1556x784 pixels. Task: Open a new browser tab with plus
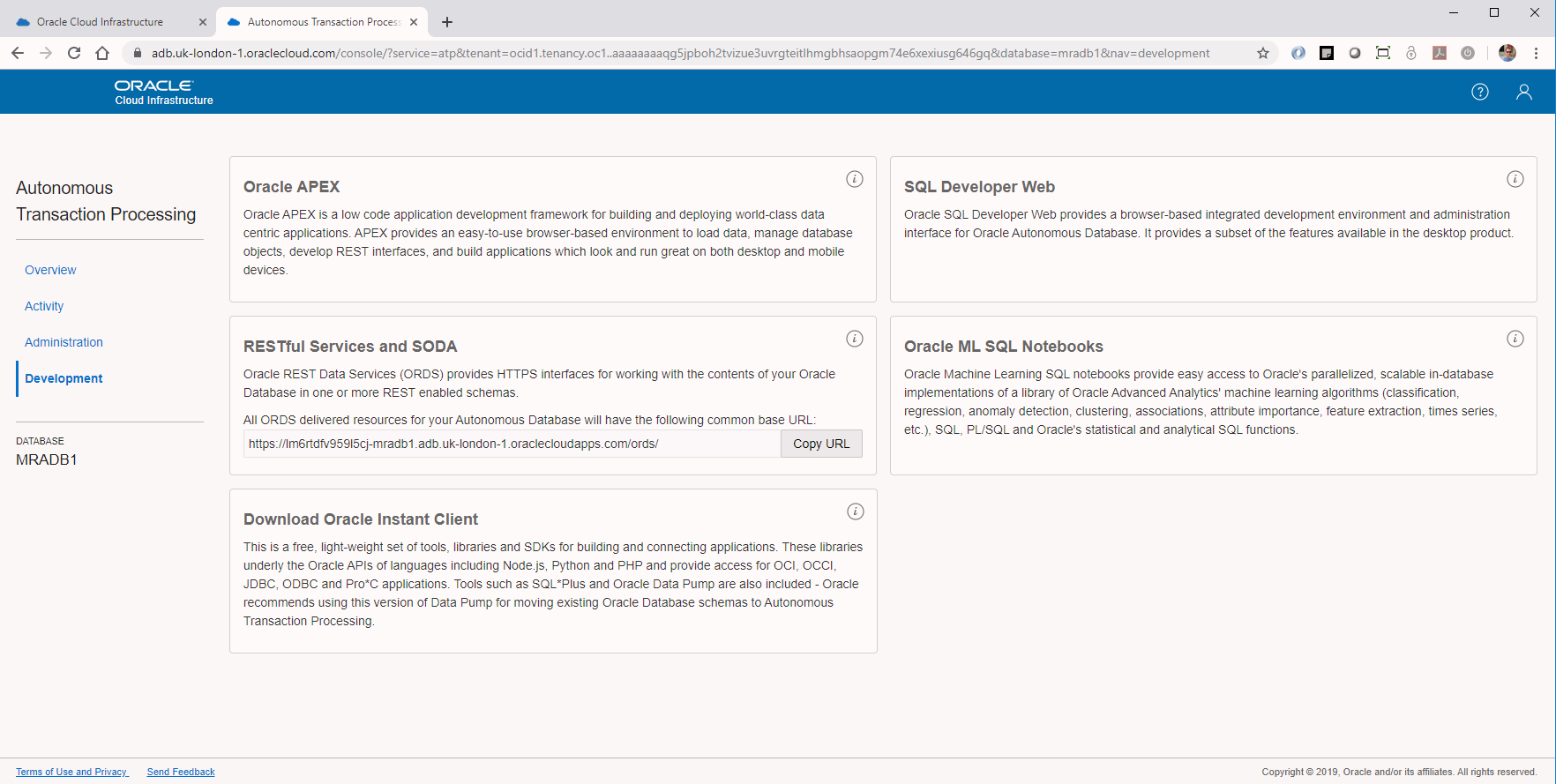coord(447,22)
